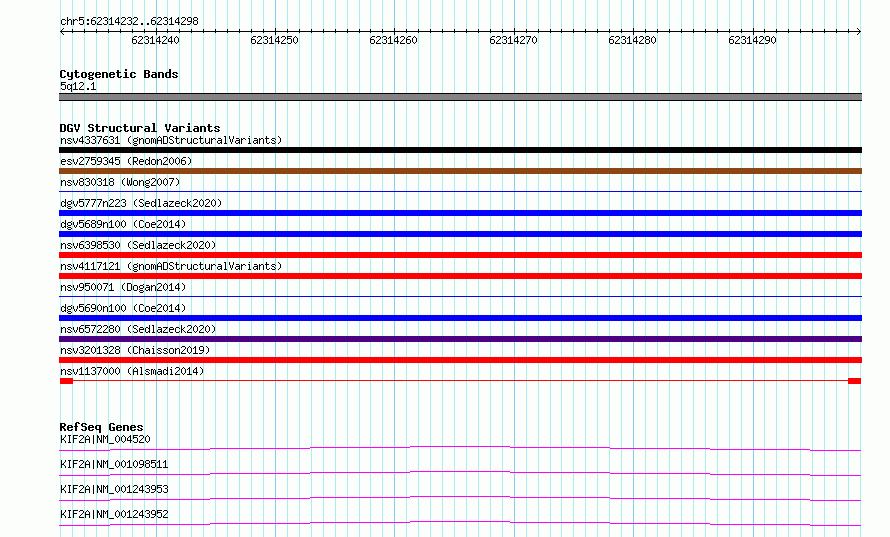
Task: Open the DGV Structural Variants track title
Action: click(x=140, y=128)
